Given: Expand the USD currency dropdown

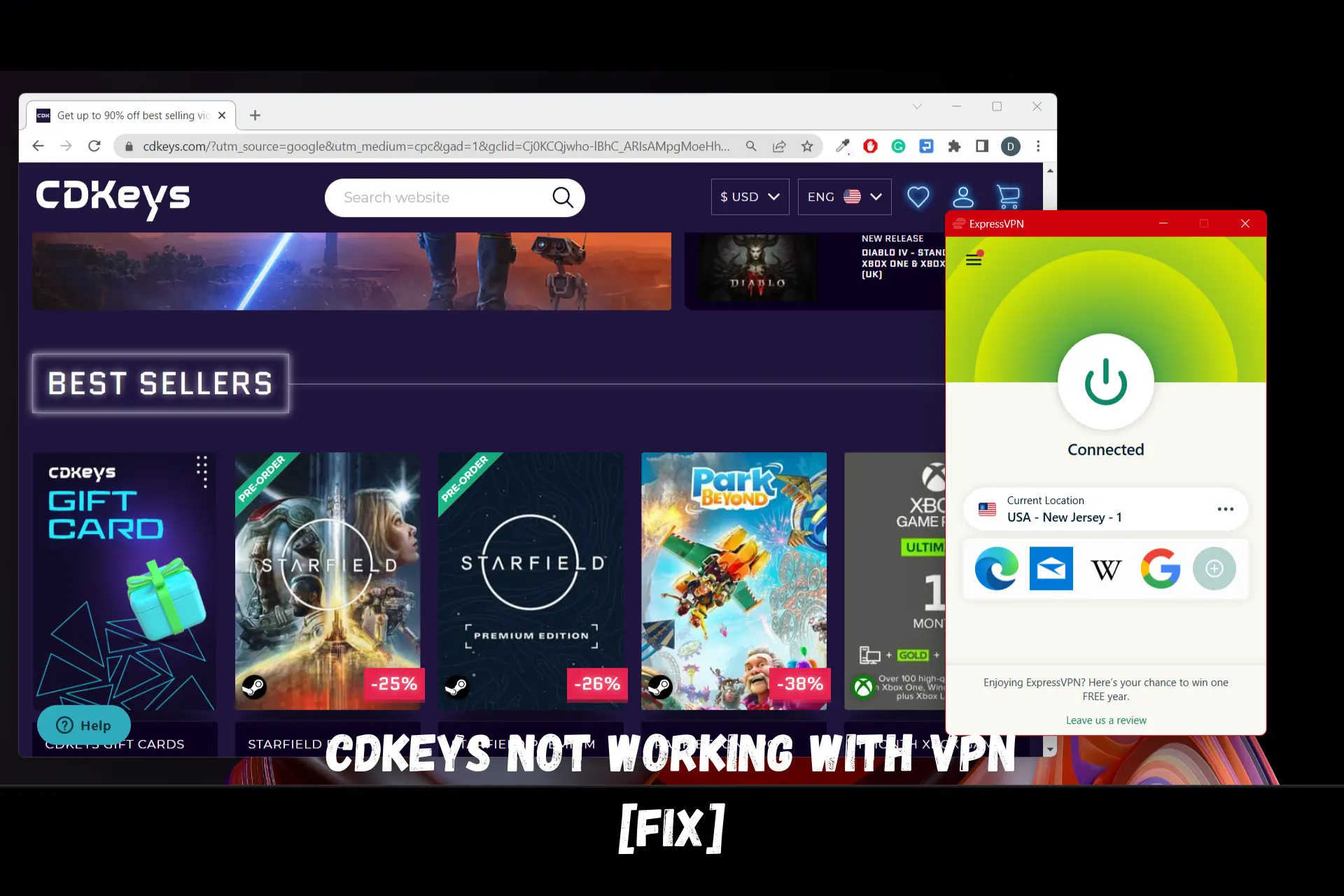Looking at the screenshot, I should [749, 197].
